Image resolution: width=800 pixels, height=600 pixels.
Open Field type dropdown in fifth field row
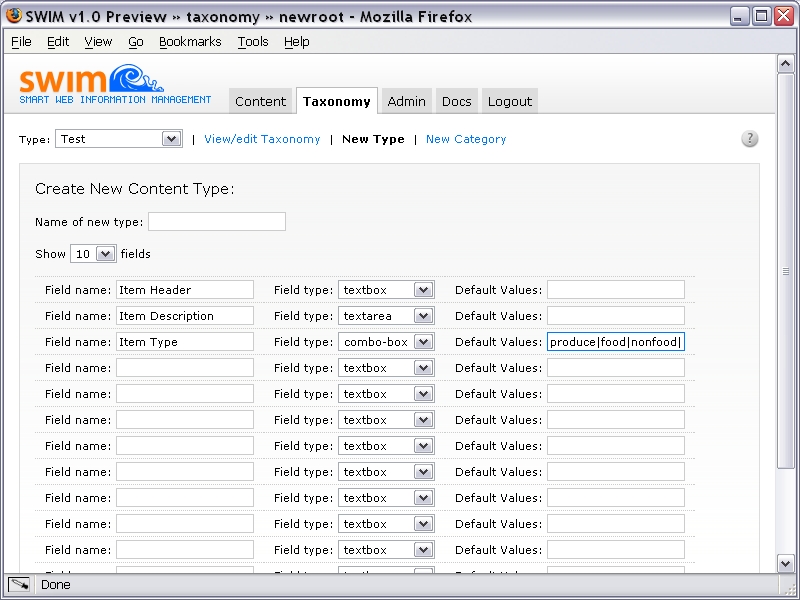[x=386, y=394]
